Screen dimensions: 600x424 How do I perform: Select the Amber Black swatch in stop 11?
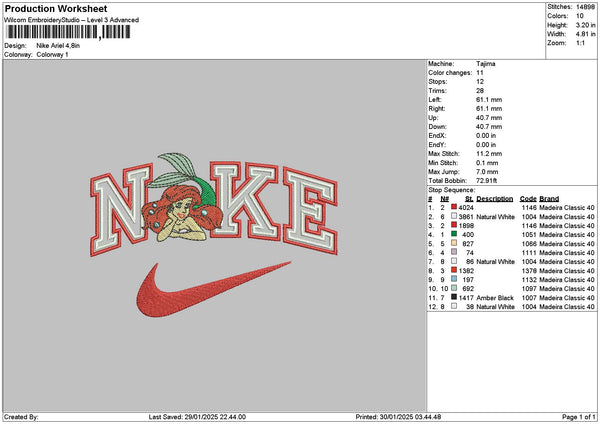point(454,297)
